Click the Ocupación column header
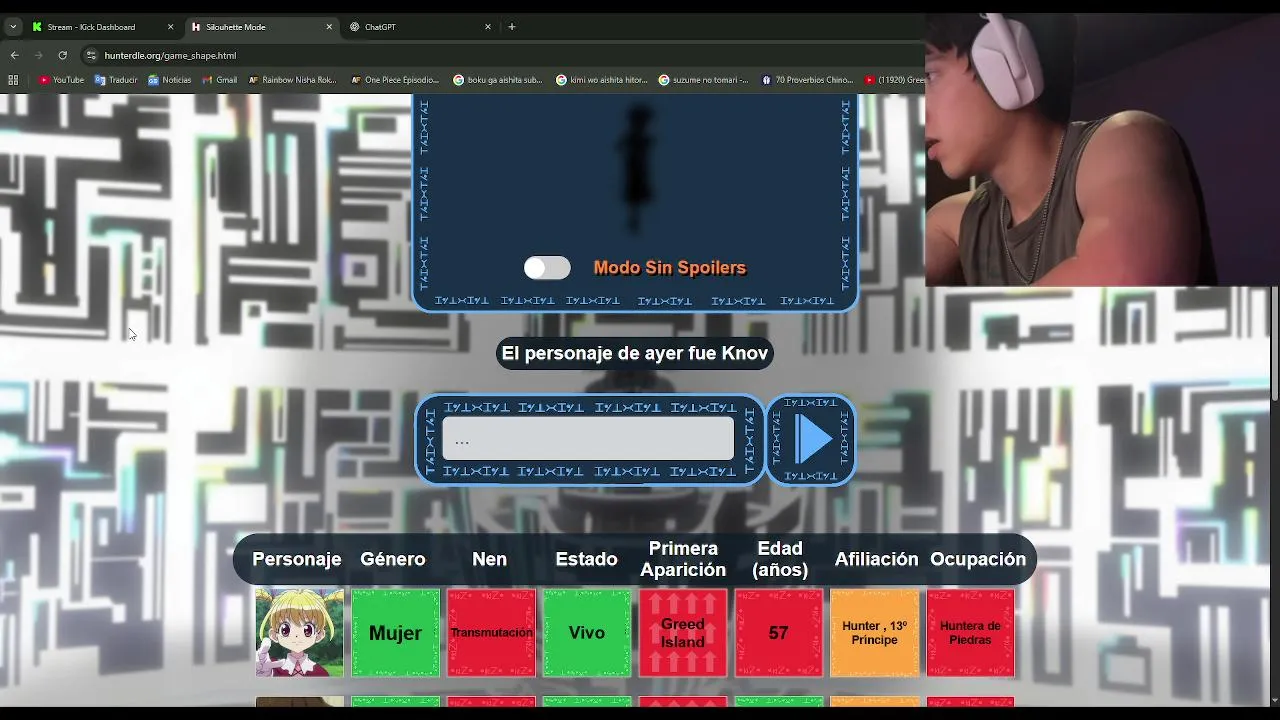 [978, 559]
